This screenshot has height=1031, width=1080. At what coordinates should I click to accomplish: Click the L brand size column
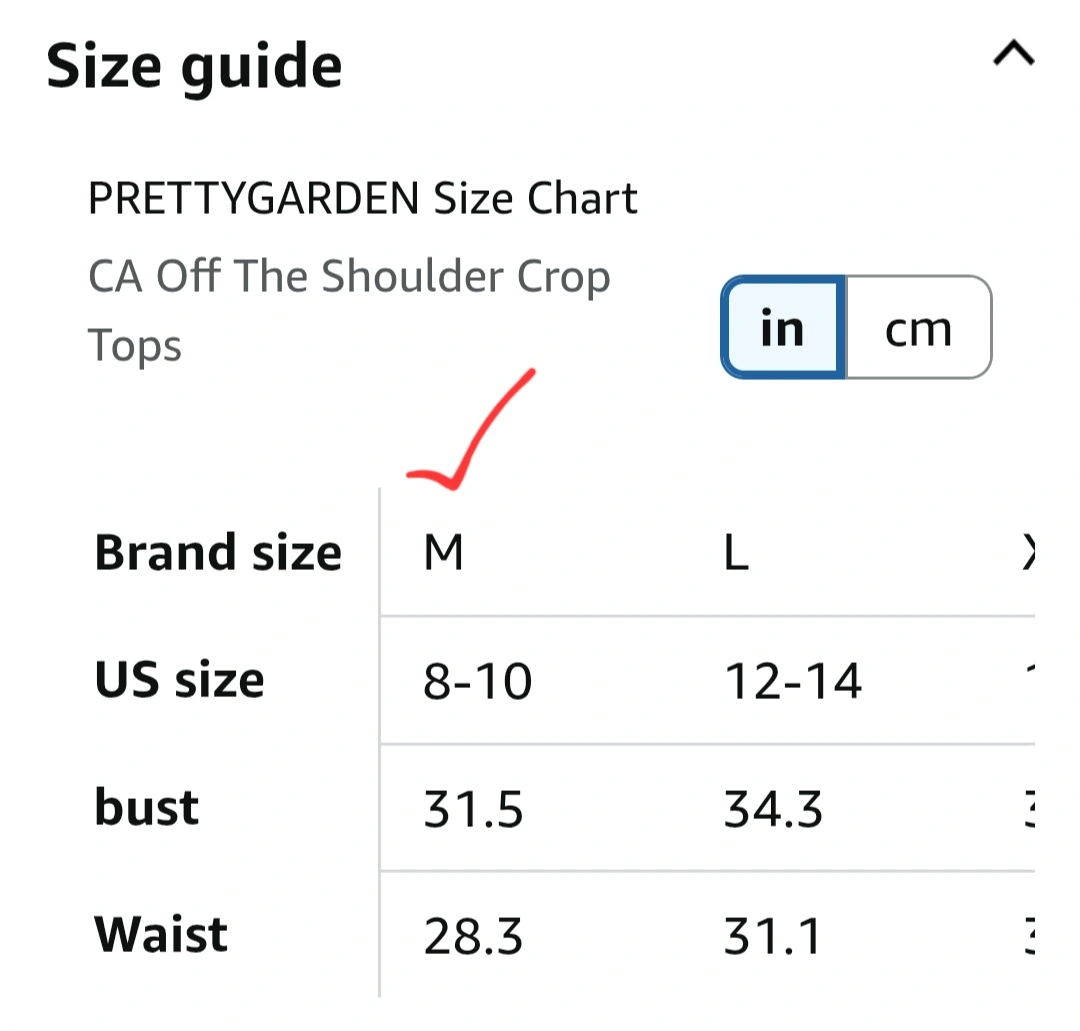pos(736,553)
